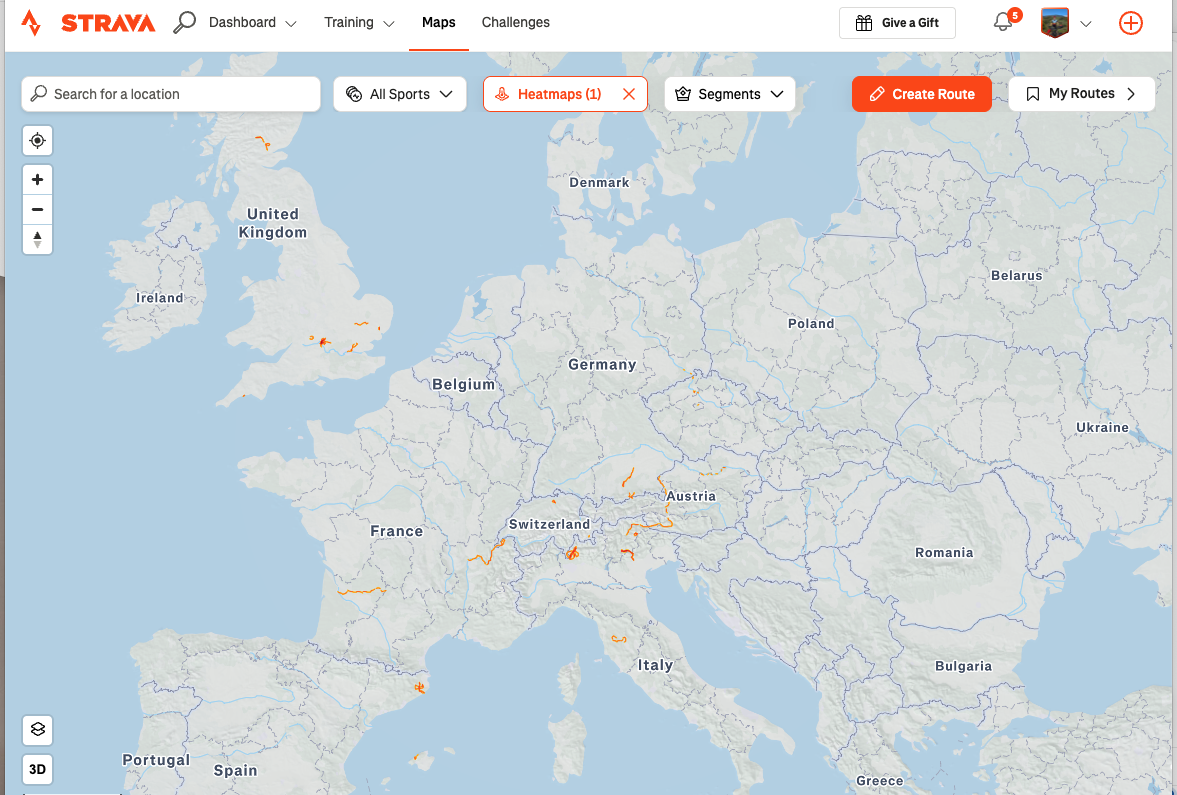The image size is (1177, 795).
Task: Click the Germany label on the map
Action: coord(602,365)
